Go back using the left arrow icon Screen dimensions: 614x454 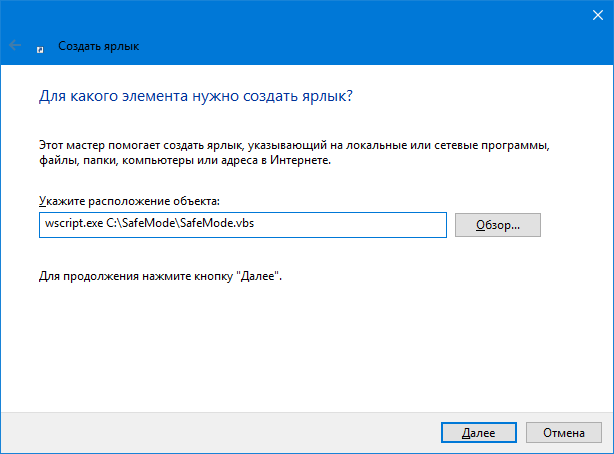(15, 45)
